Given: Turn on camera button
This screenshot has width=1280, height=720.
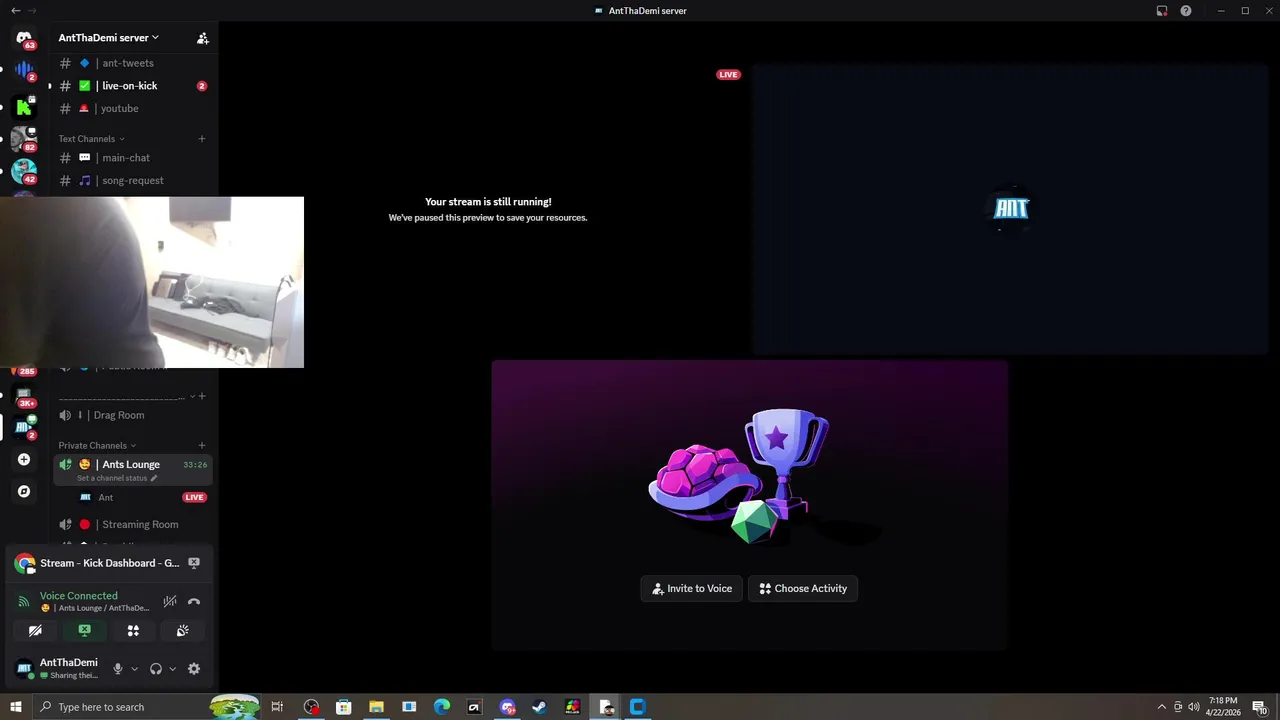Looking at the screenshot, I should point(35,631).
